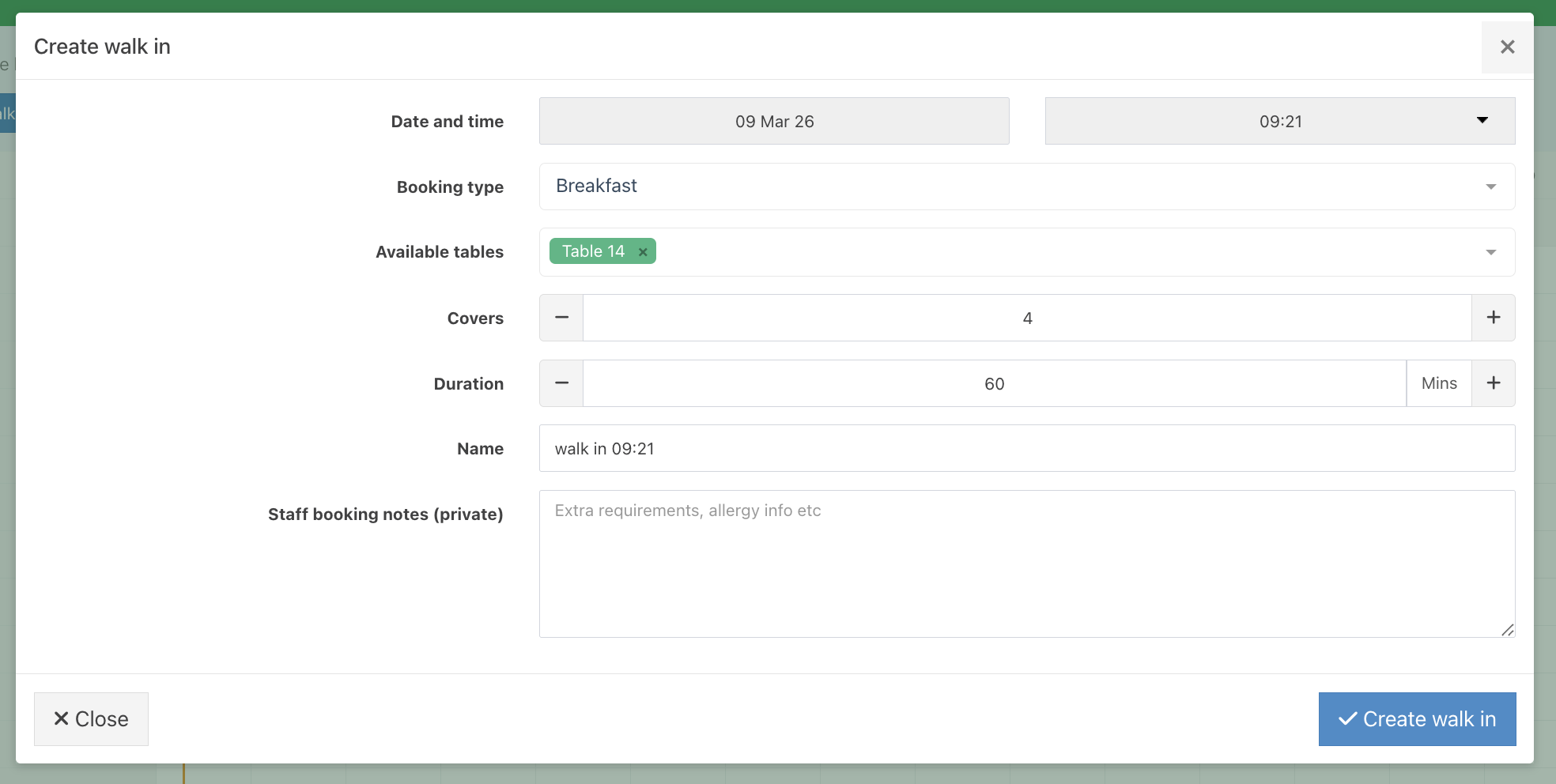Remove Table 14 tag via its x
Screen dimensions: 1556x784
tap(643, 252)
